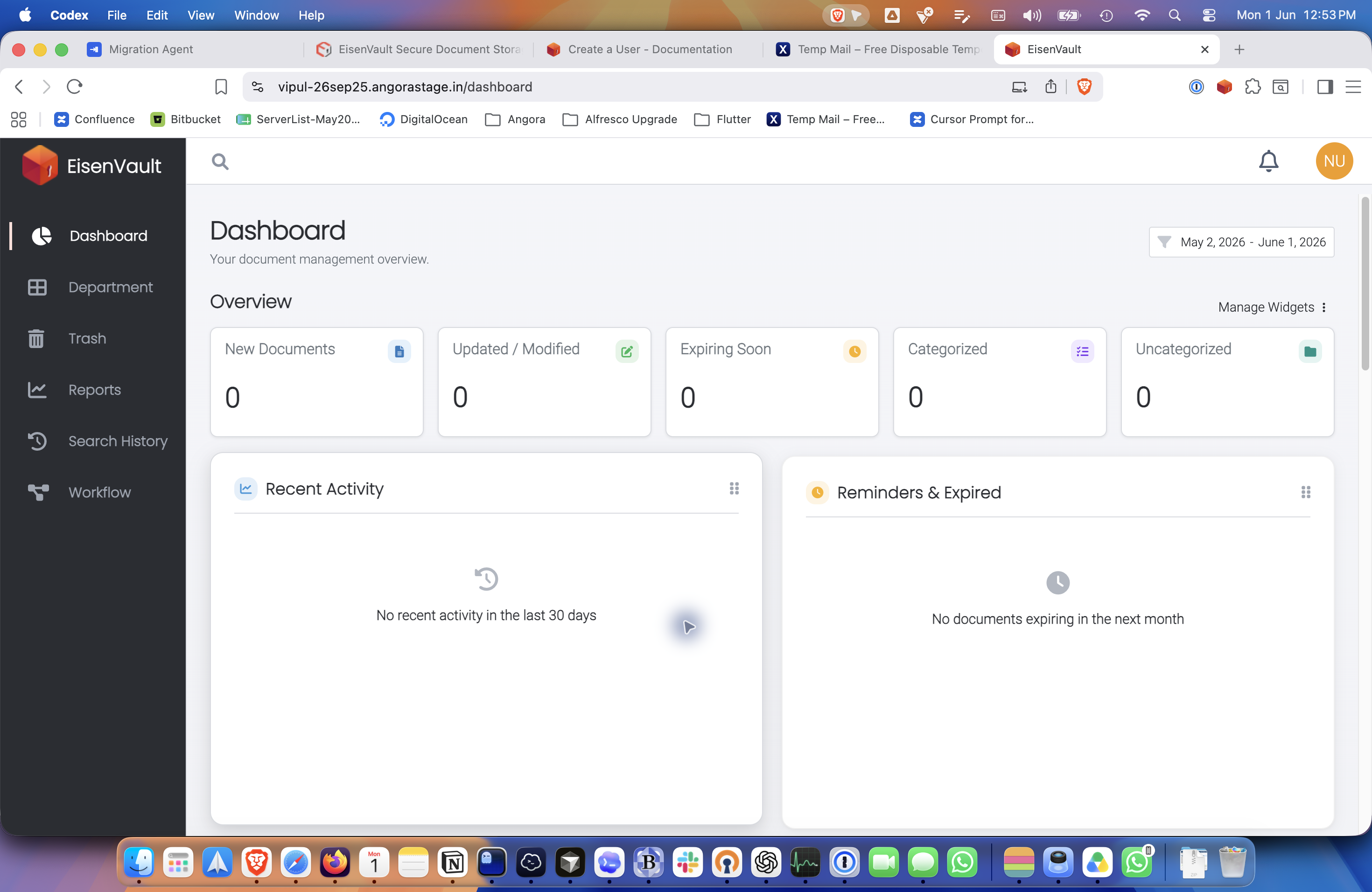Toggle browser sidebar panel icon
The width and height of the screenshot is (1372, 892).
pos(1325,87)
